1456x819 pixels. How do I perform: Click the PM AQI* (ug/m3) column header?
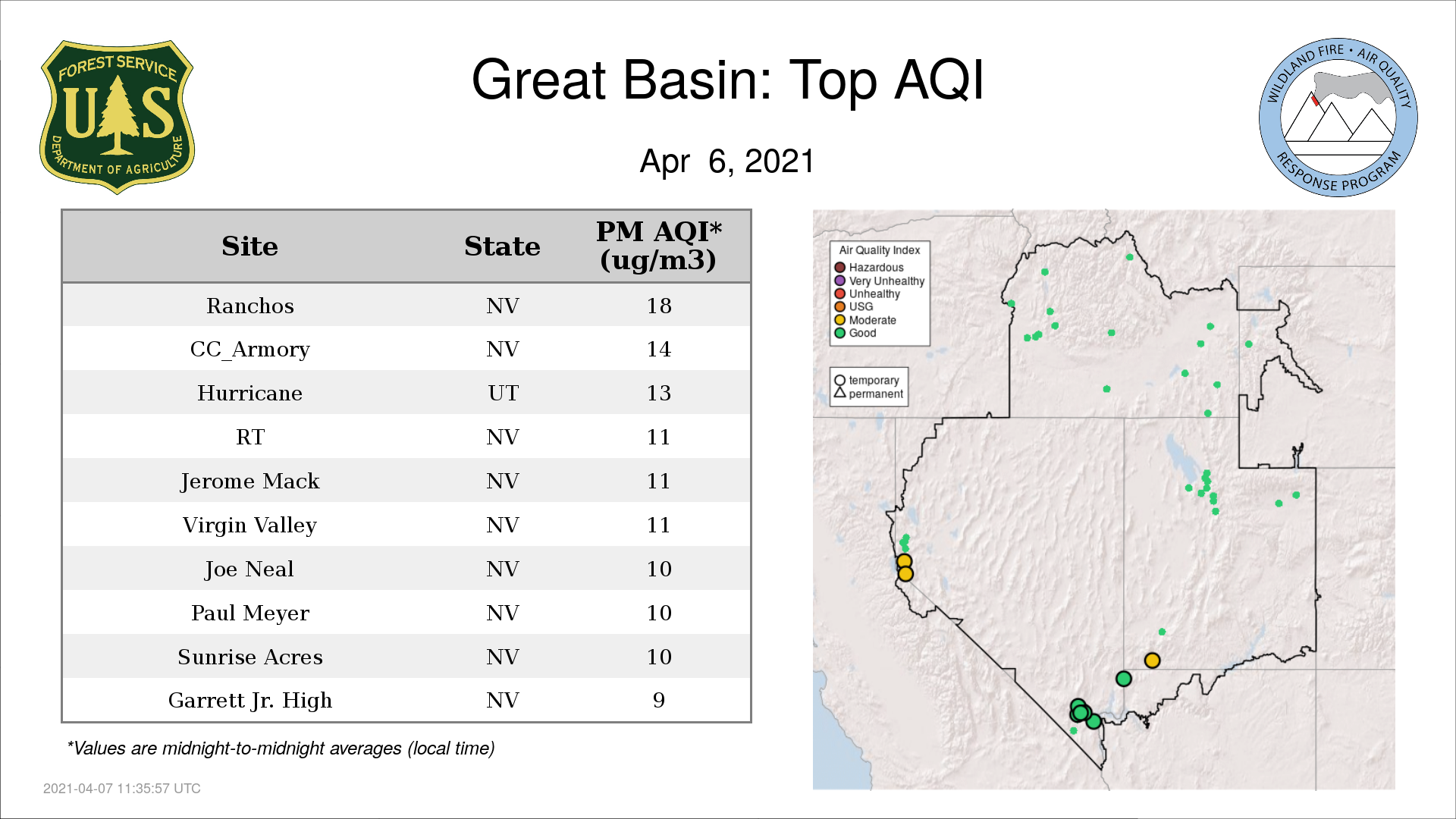(658, 246)
